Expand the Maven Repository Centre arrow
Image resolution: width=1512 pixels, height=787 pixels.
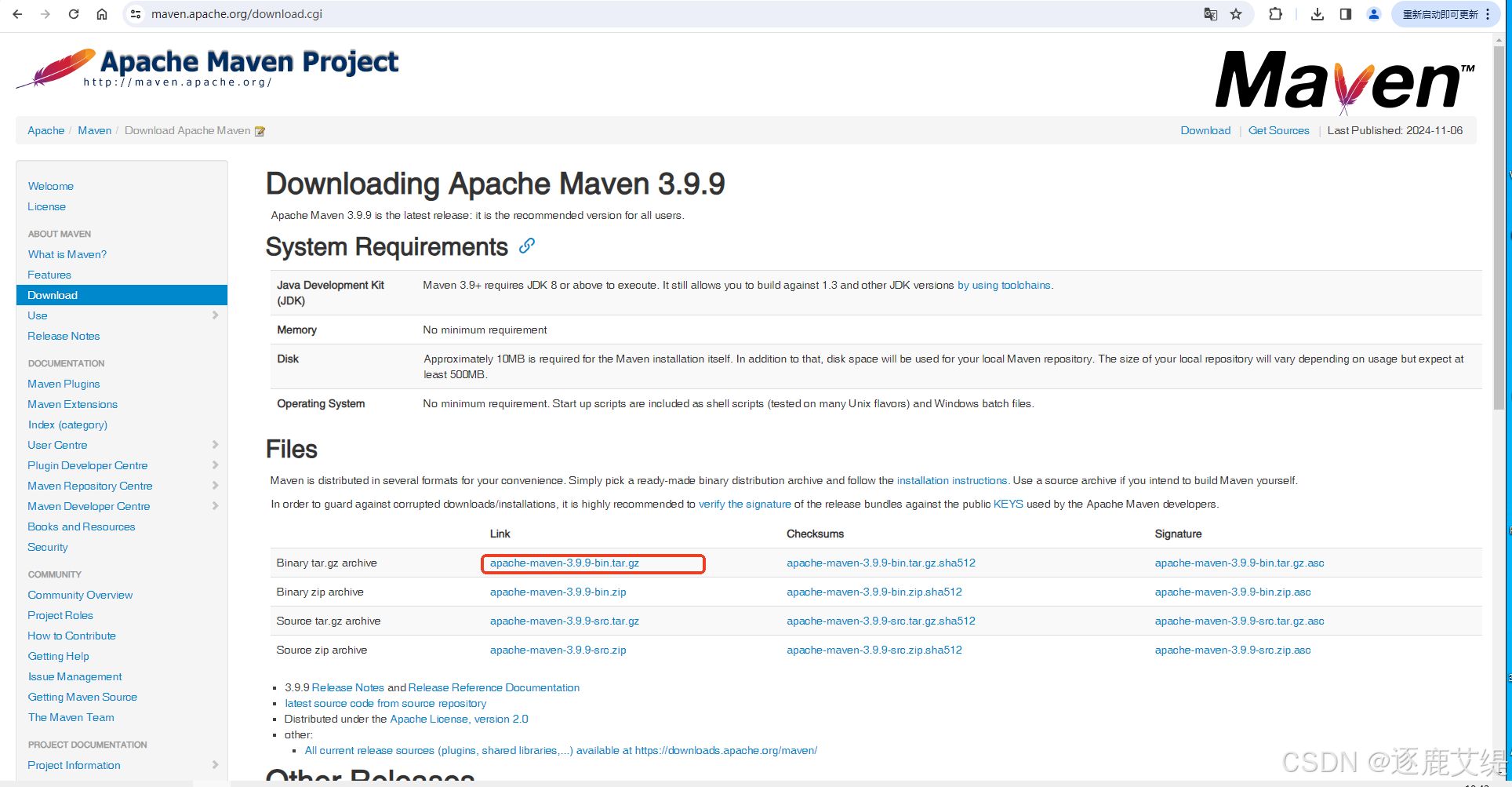coord(216,486)
